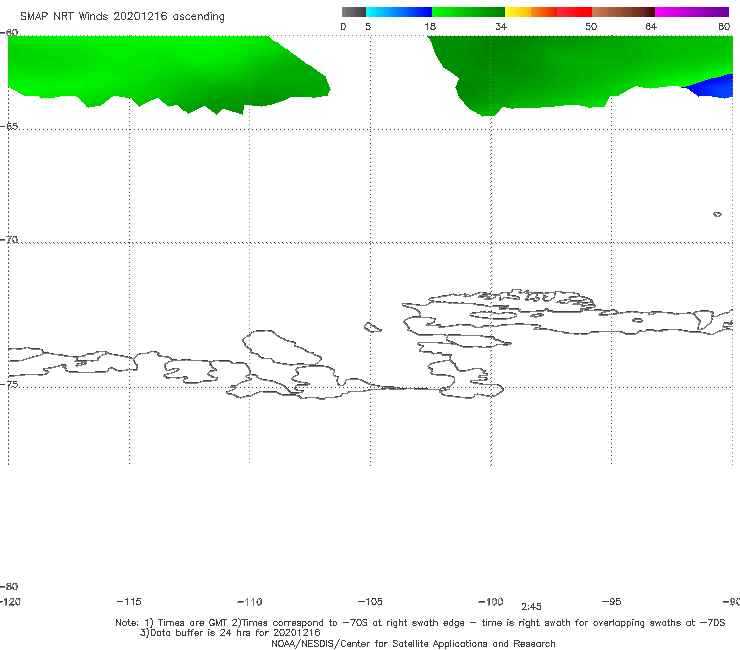Click the '-95' longitude axis label

pos(612,601)
